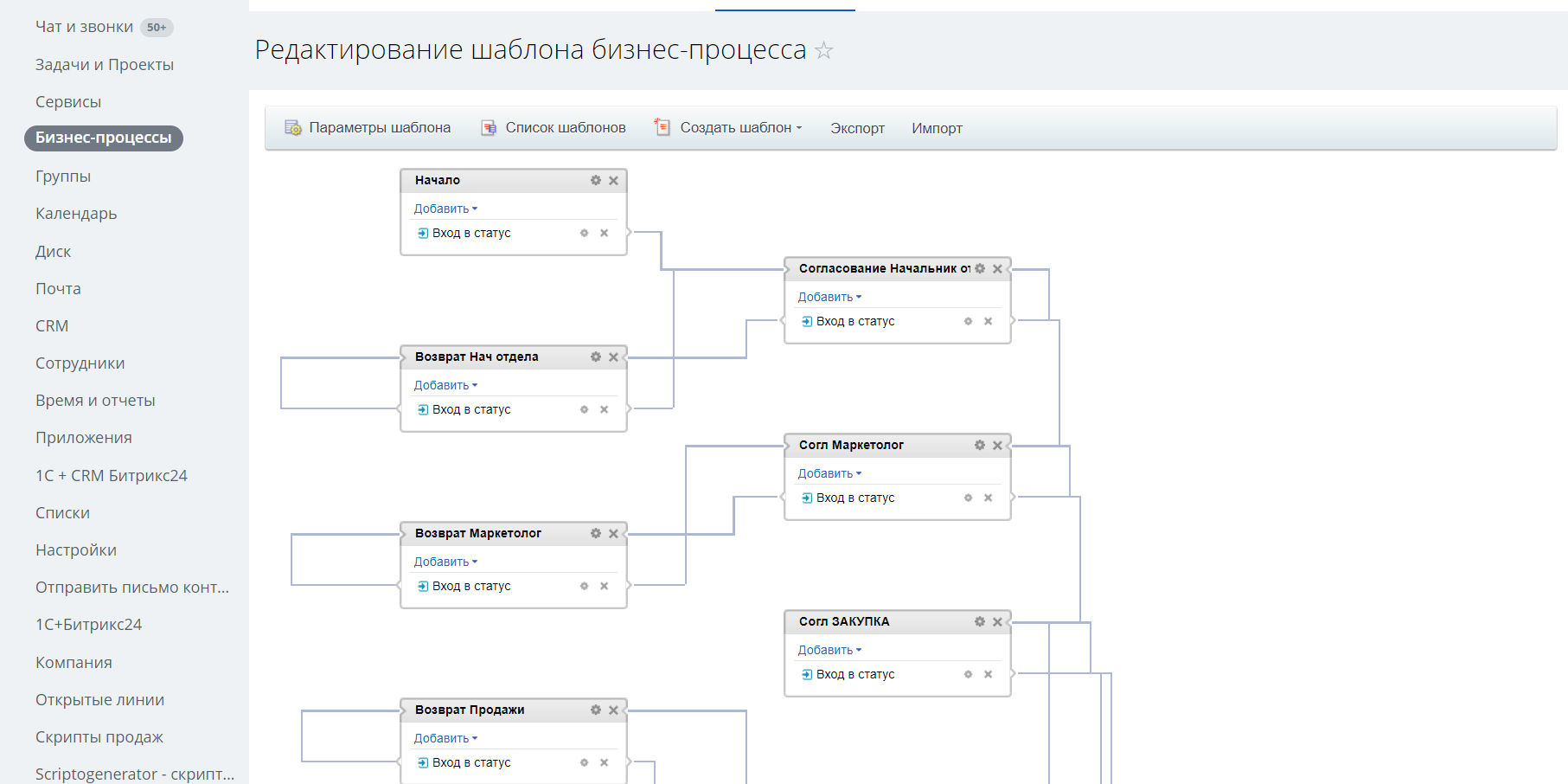Open settings gear of Согл Маркетолог block
1568x784 pixels.
[x=980, y=445]
